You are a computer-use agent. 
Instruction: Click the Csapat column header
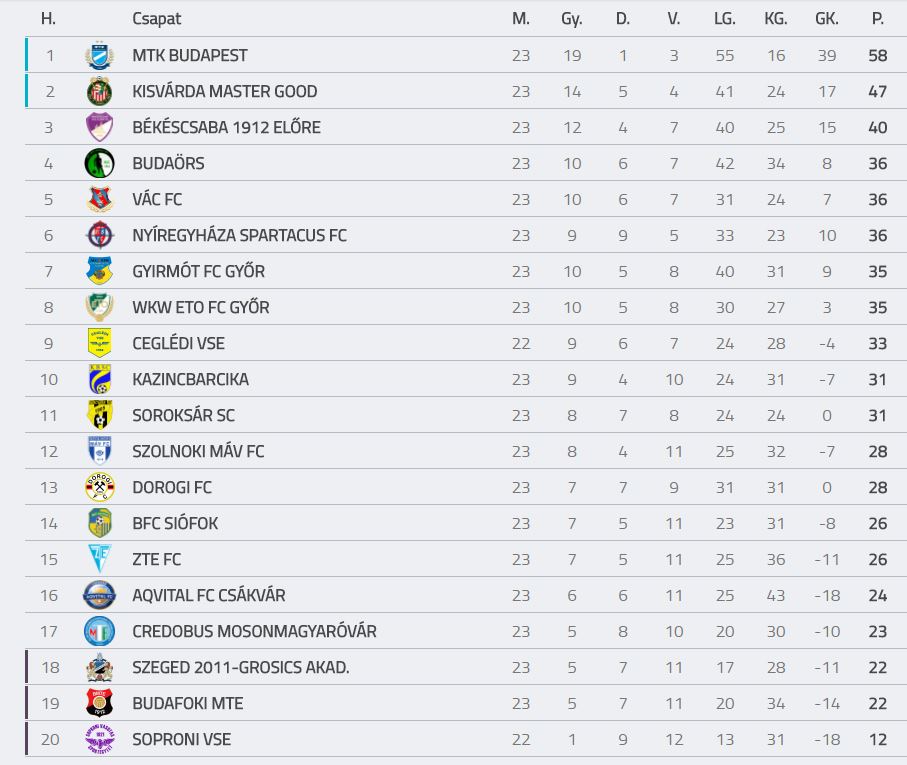pyautogui.click(x=157, y=19)
